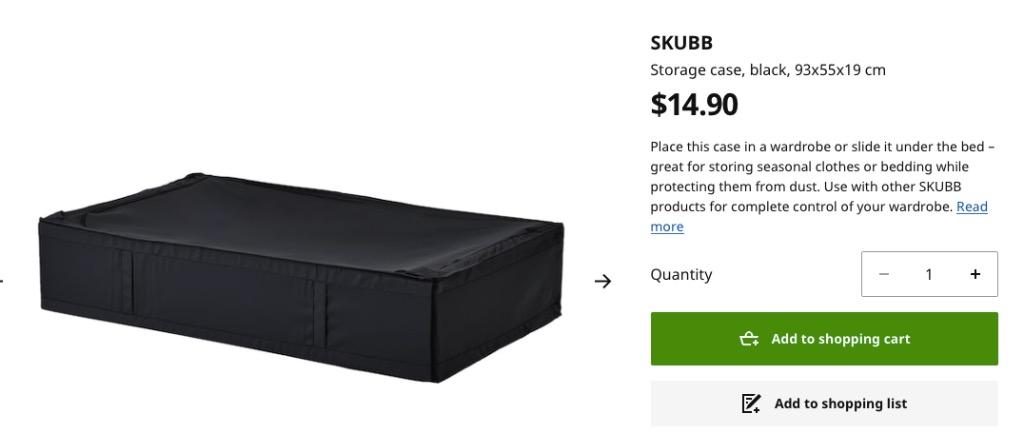Click the Storage case, black, 93x55x19 cm subtitle
This screenshot has height=443, width=1024.
click(x=768, y=70)
